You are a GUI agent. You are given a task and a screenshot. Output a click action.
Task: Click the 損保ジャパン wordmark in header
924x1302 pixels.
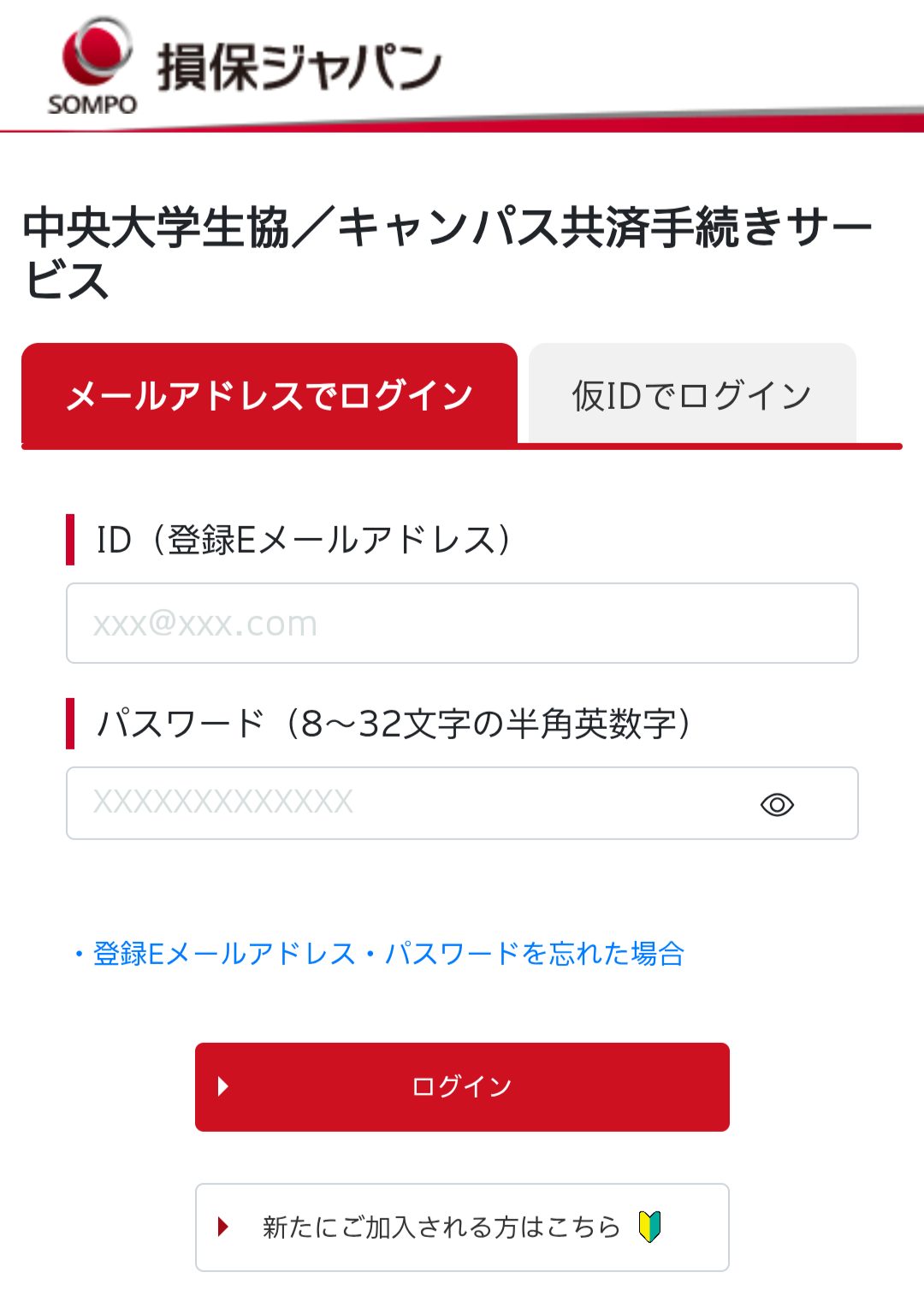[299, 67]
